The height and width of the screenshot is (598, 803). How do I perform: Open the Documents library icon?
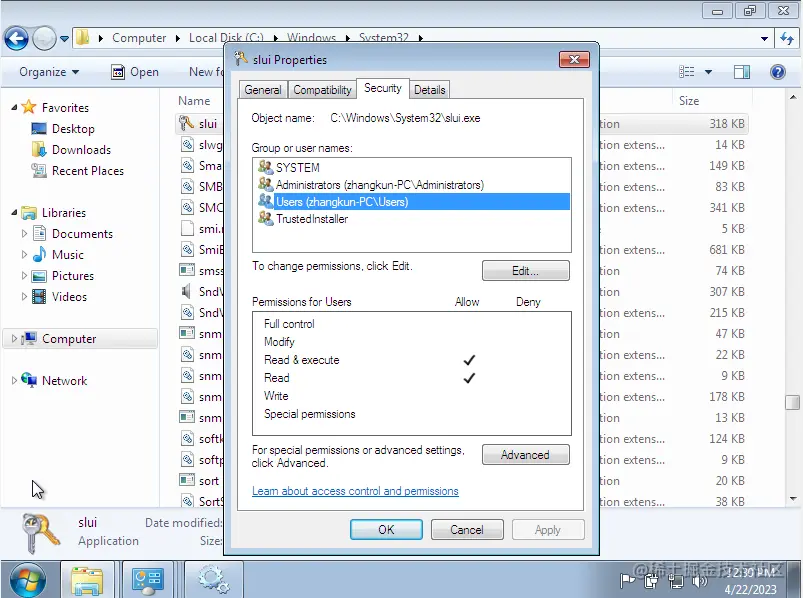coord(39,233)
